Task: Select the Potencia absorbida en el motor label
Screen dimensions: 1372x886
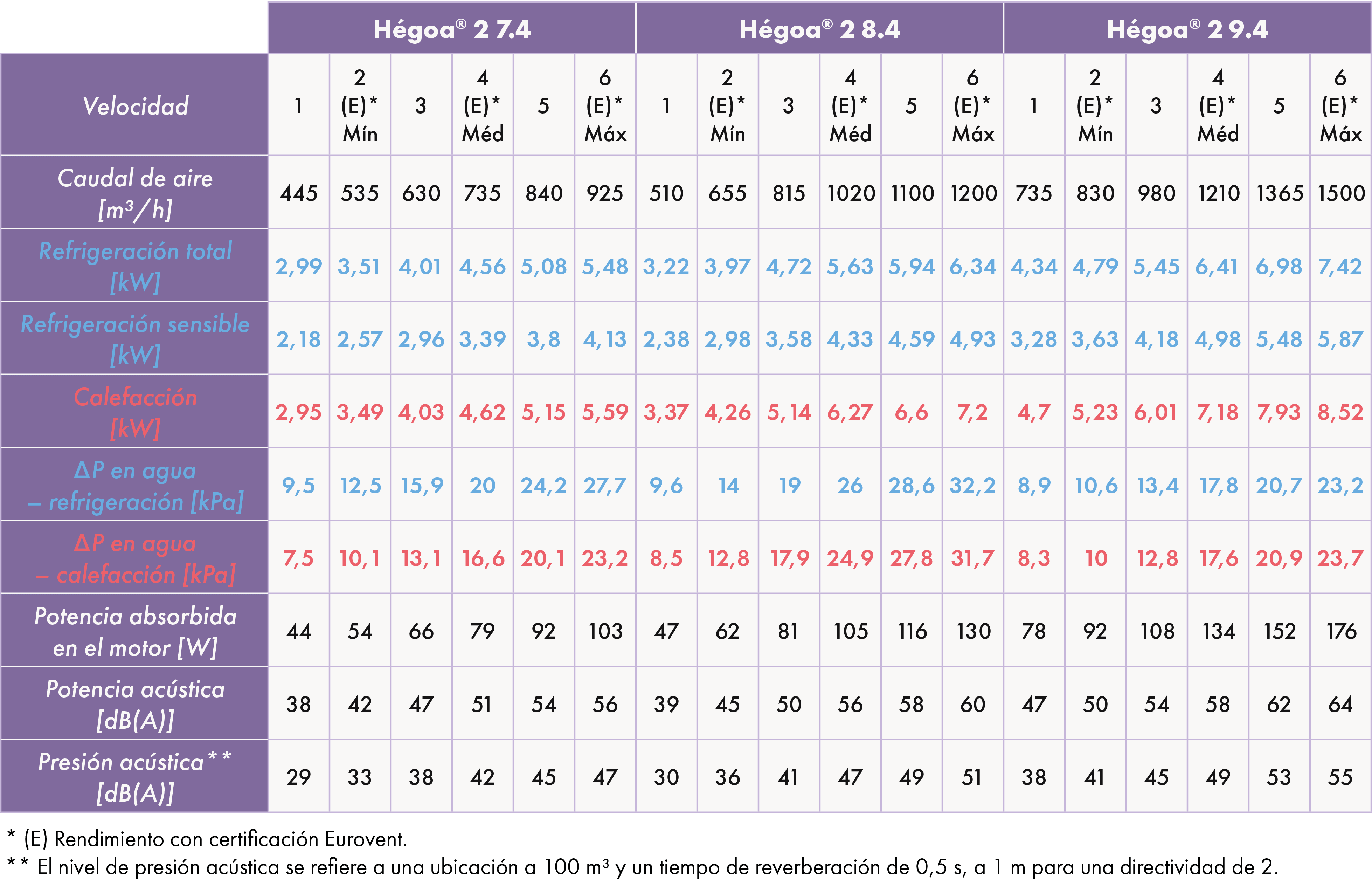Action: point(135,631)
